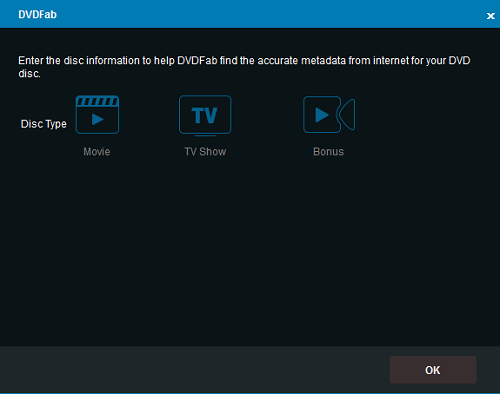The height and width of the screenshot is (394, 500).
Task: Pick the Bonus camcorder icon
Action: click(x=329, y=114)
